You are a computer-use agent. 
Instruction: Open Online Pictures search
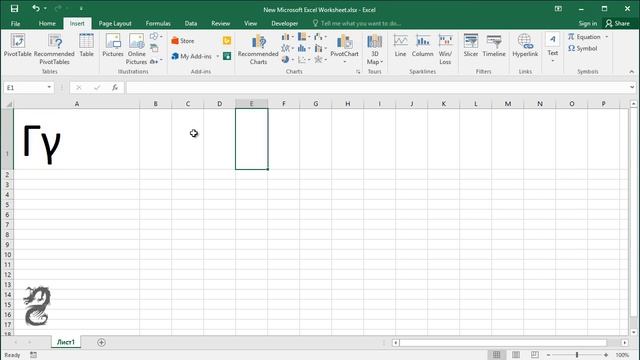pos(136,49)
